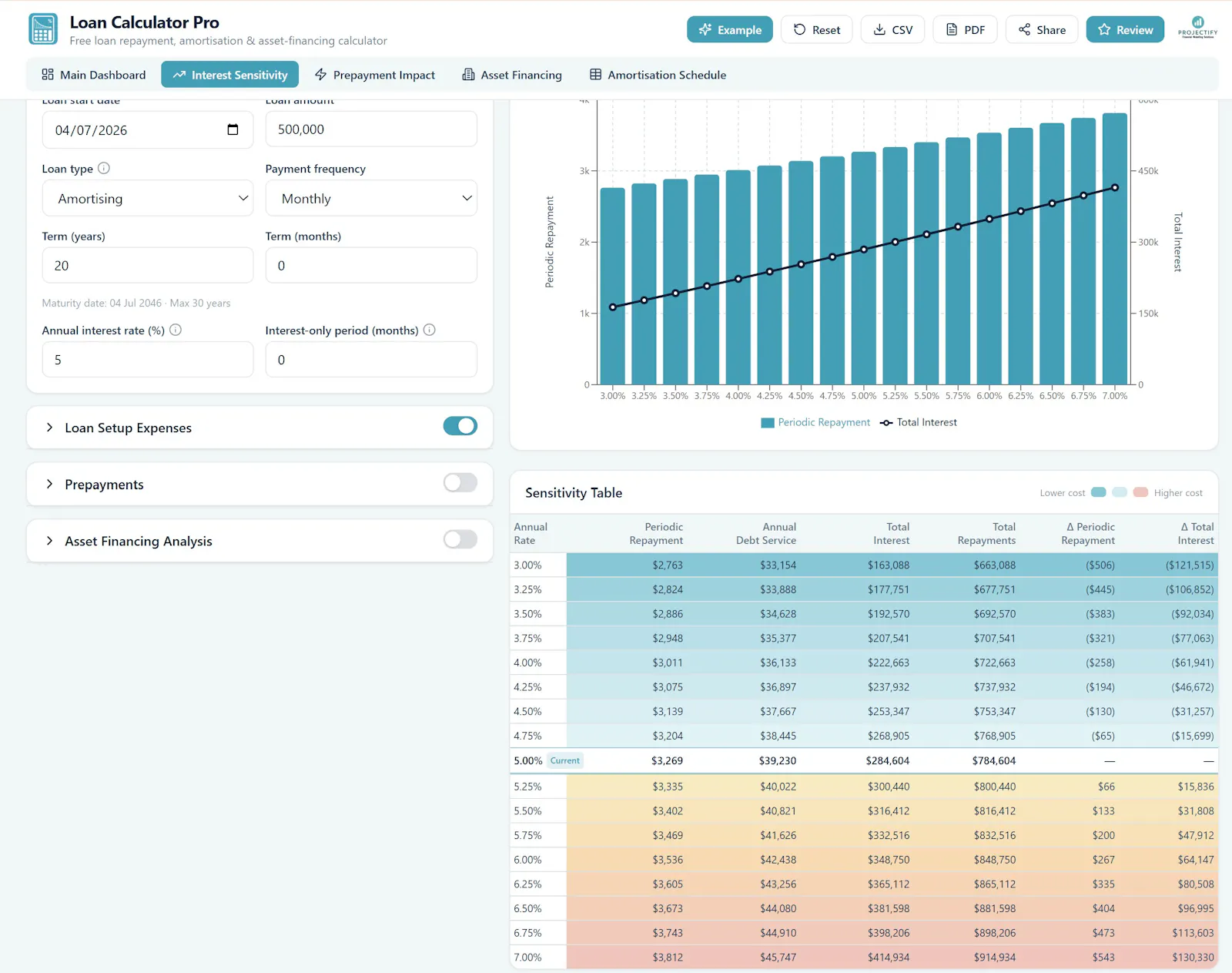
Task: Click the Projectify logo in the header
Action: pyautogui.click(x=1197, y=28)
